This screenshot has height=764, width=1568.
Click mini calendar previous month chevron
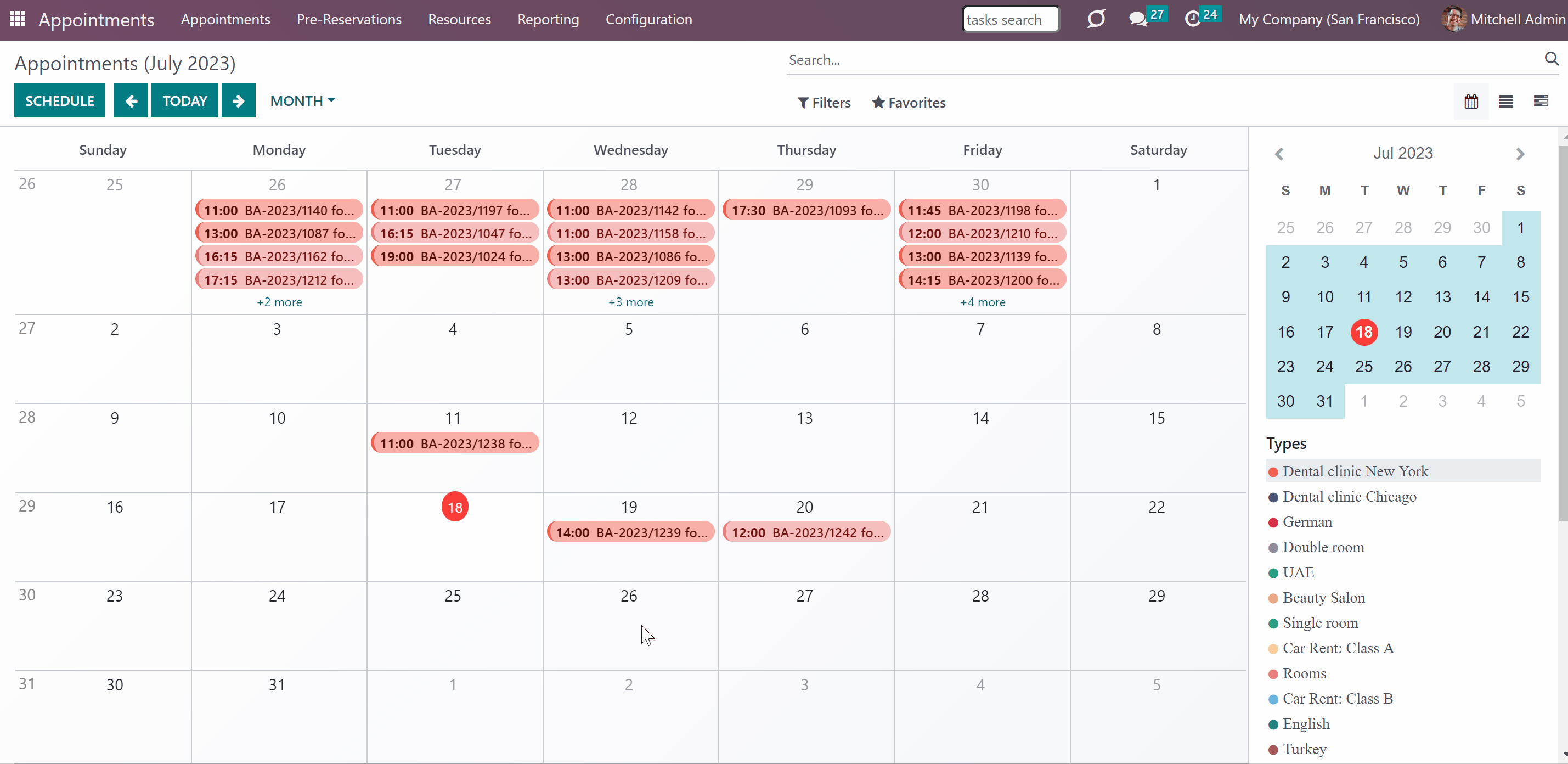(x=1279, y=154)
